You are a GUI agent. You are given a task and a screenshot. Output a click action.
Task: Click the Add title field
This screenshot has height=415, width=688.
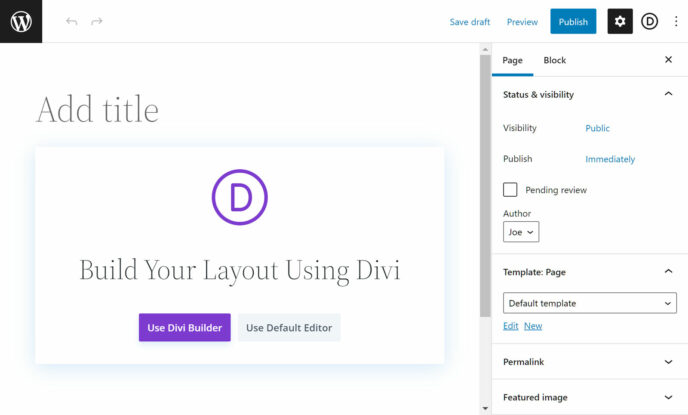[97, 109]
